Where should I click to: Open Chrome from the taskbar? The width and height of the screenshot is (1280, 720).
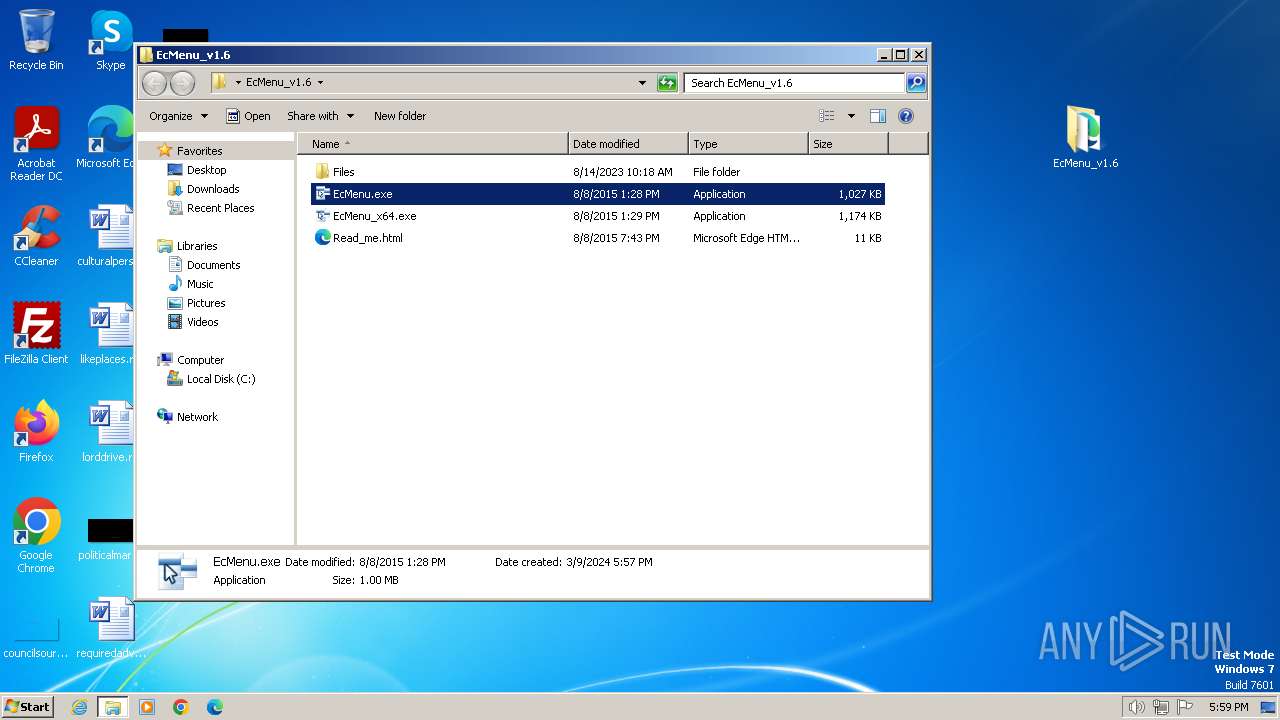(181, 707)
